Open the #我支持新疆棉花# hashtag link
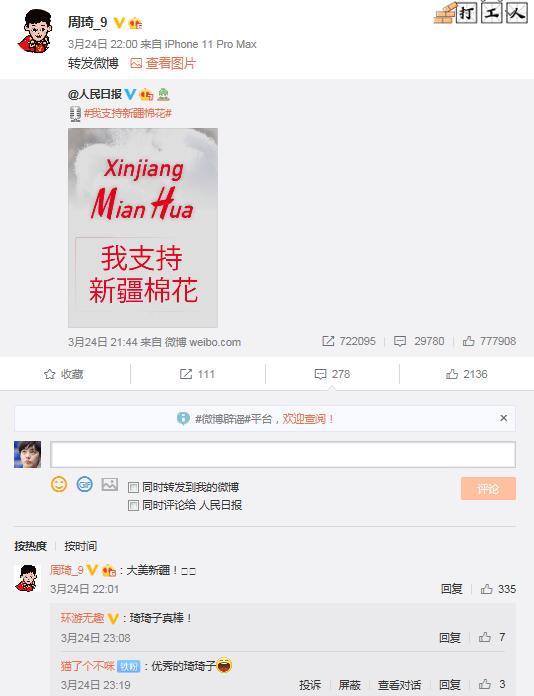Viewport: 534px width, 696px height. coord(127,113)
